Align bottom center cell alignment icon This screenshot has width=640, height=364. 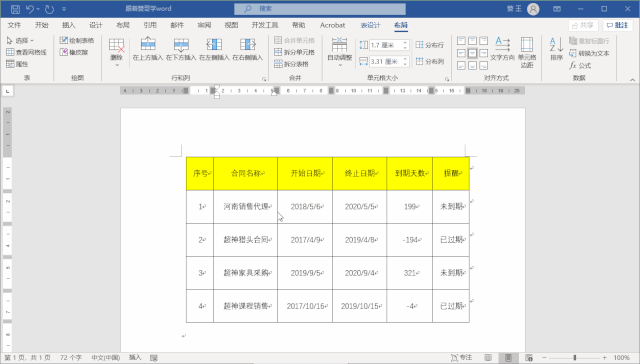coord(472,65)
